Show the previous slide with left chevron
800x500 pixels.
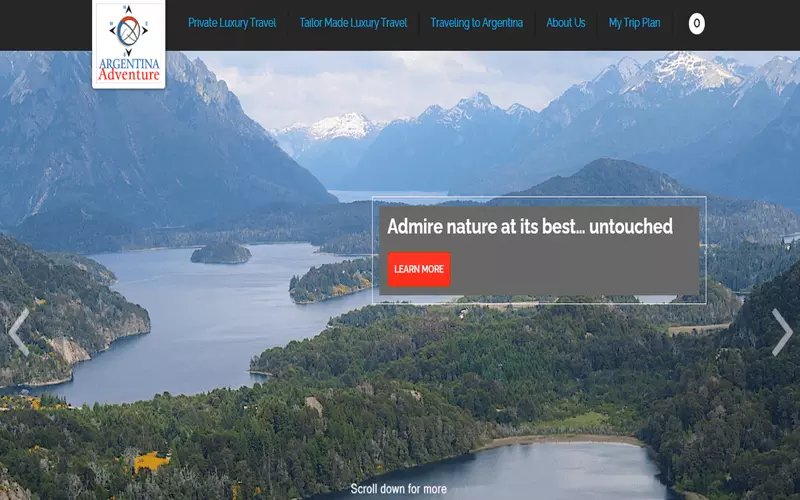point(19,332)
